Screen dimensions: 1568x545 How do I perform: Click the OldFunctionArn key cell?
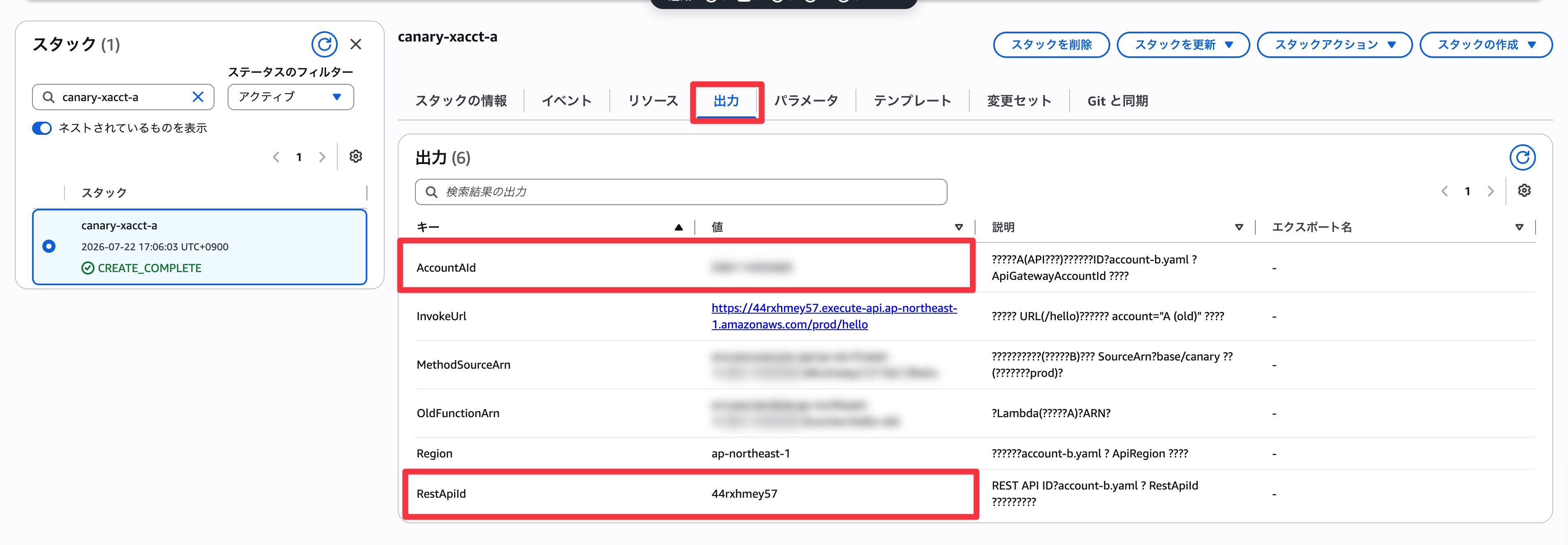(x=458, y=413)
